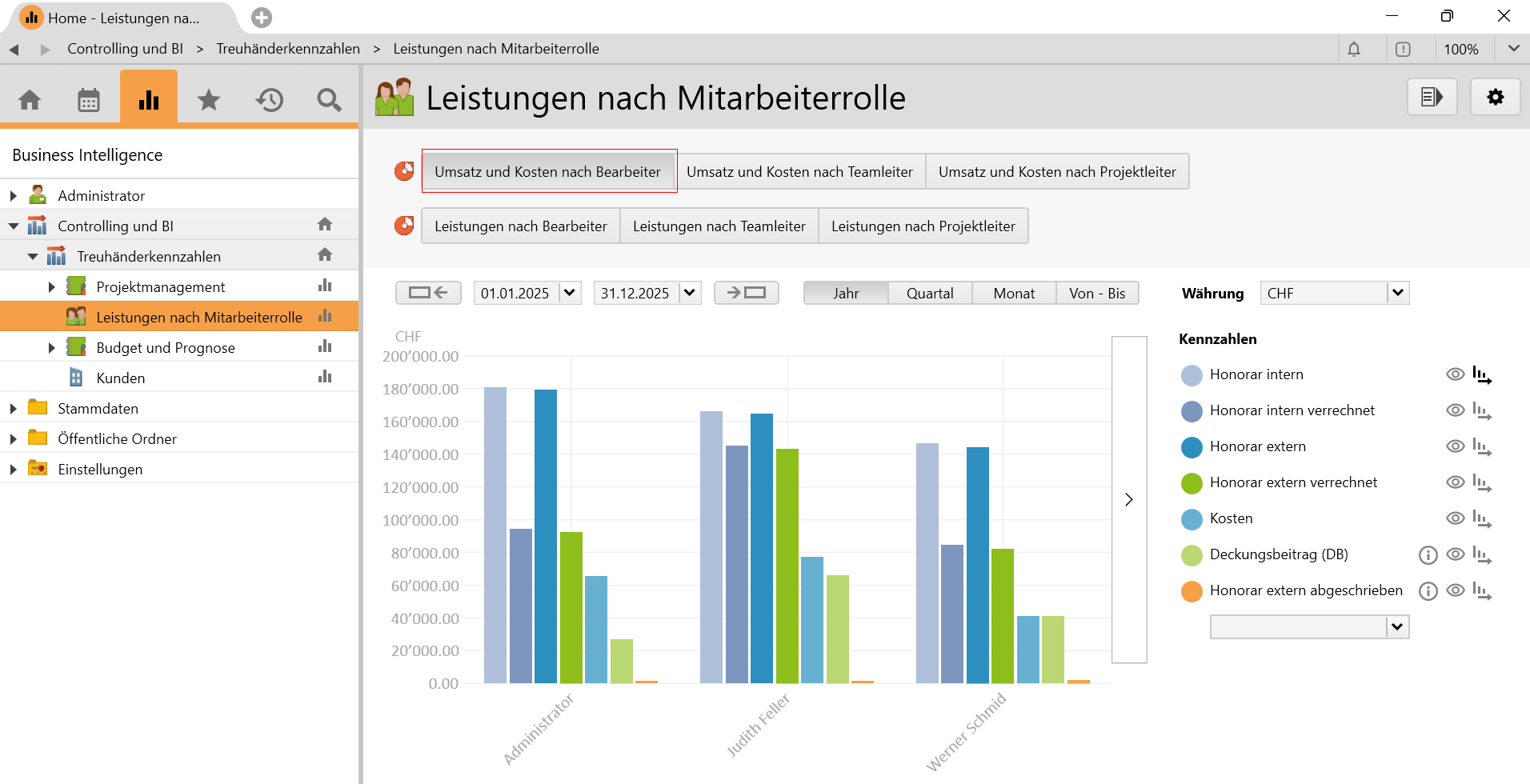Open the favorites star tab
The width and height of the screenshot is (1530, 784).
coord(208,100)
